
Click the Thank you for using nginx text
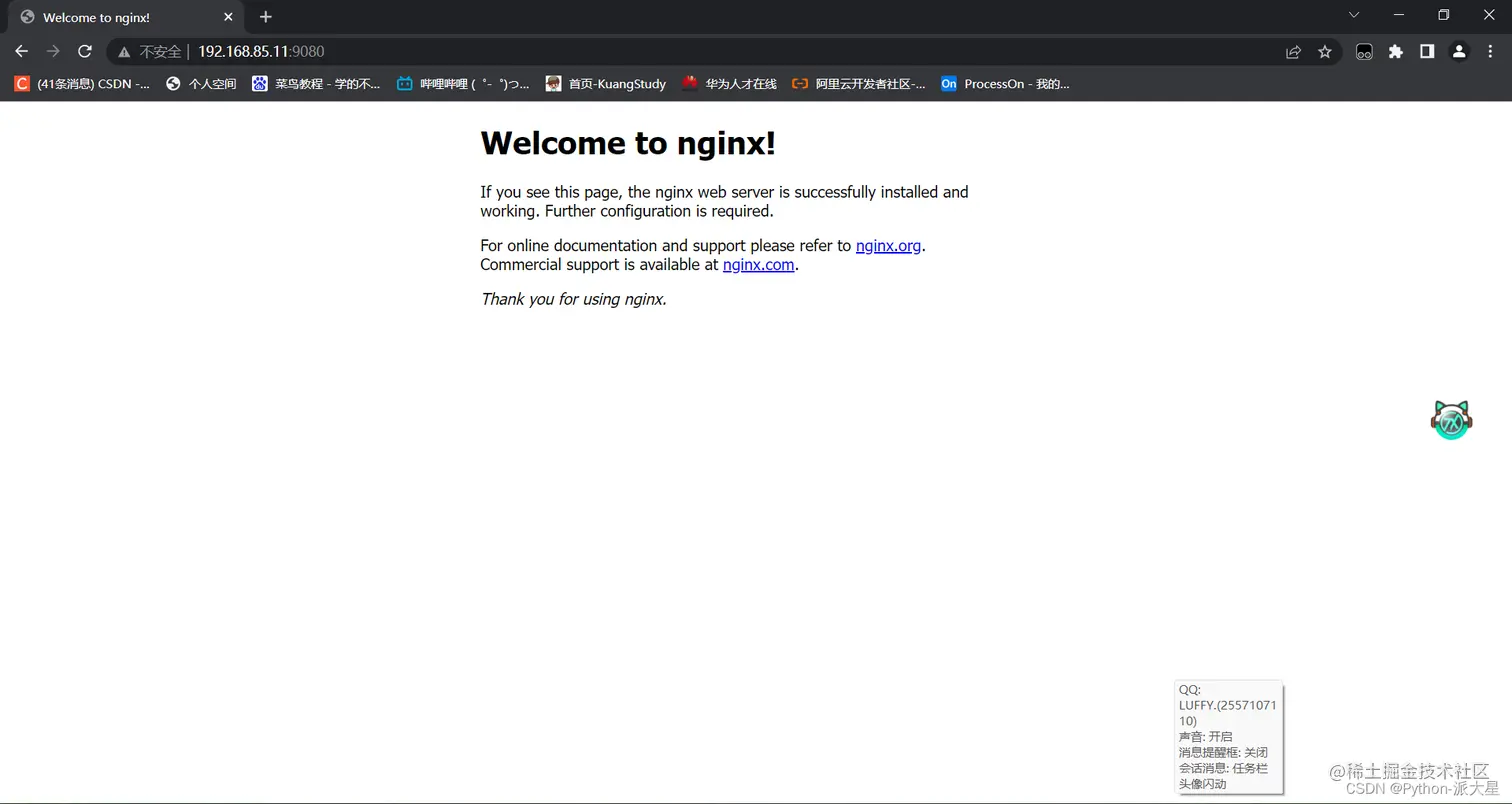573,299
